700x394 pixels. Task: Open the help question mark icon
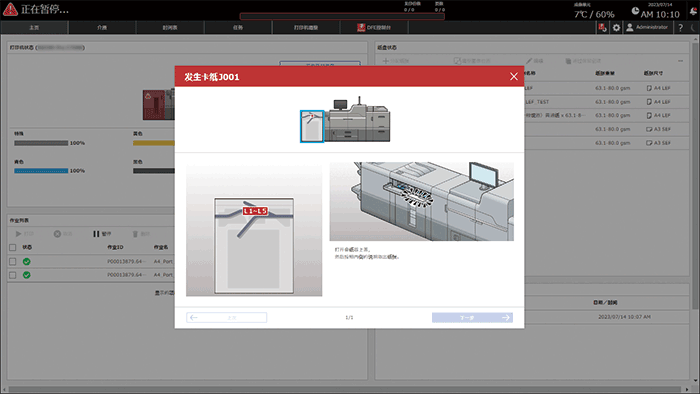tap(680, 28)
